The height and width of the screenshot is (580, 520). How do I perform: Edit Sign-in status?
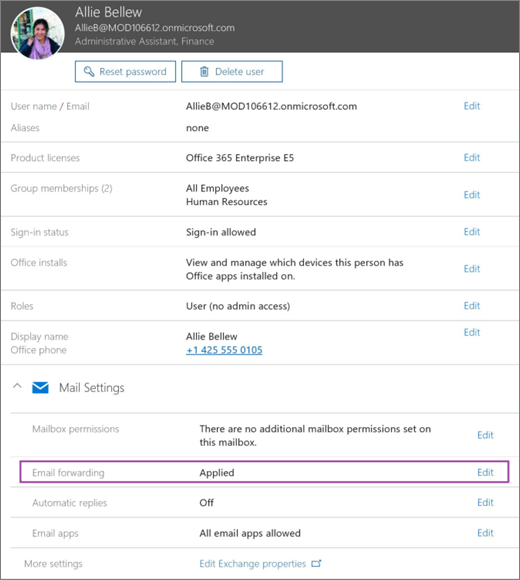pyautogui.click(x=472, y=232)
